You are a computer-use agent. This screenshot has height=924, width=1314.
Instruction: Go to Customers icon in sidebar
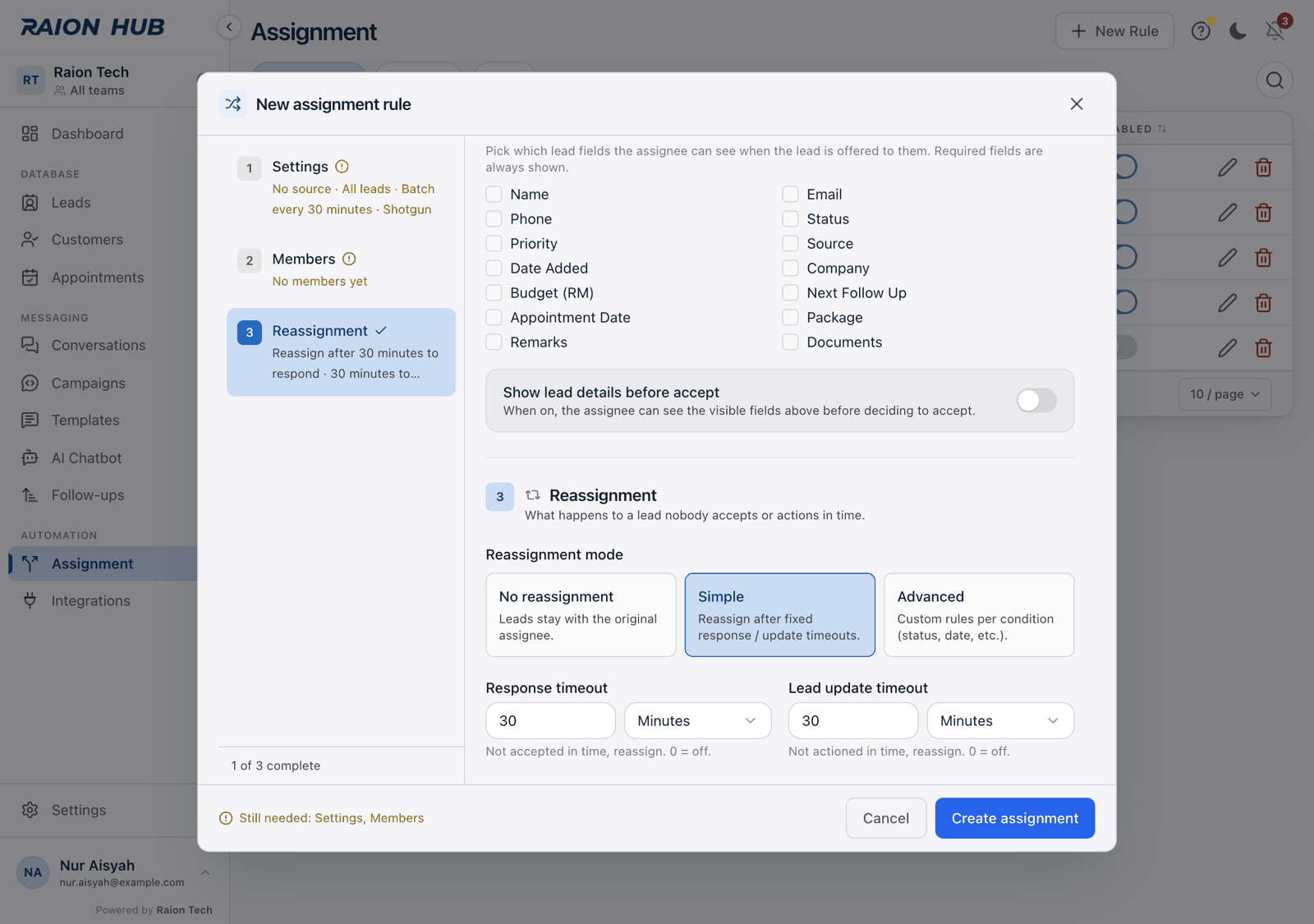[x=30, y=240]
